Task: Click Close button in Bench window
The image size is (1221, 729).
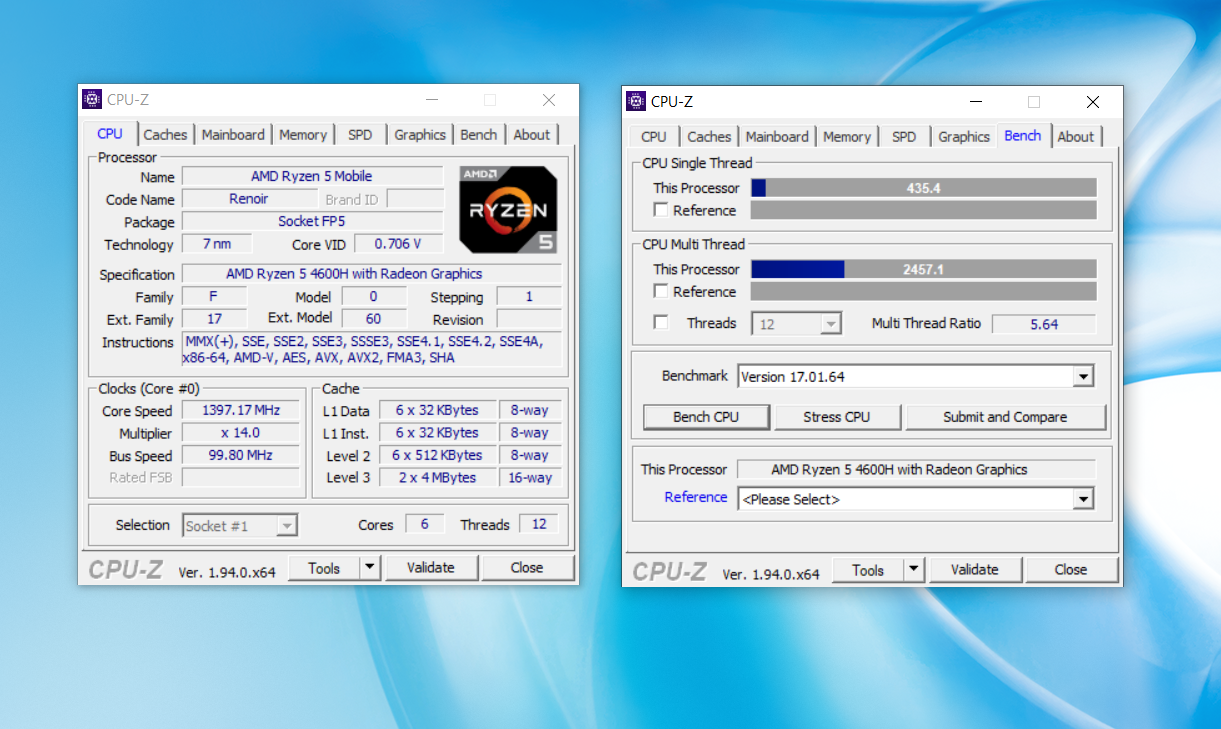Action: click(x=1070, y=570)
